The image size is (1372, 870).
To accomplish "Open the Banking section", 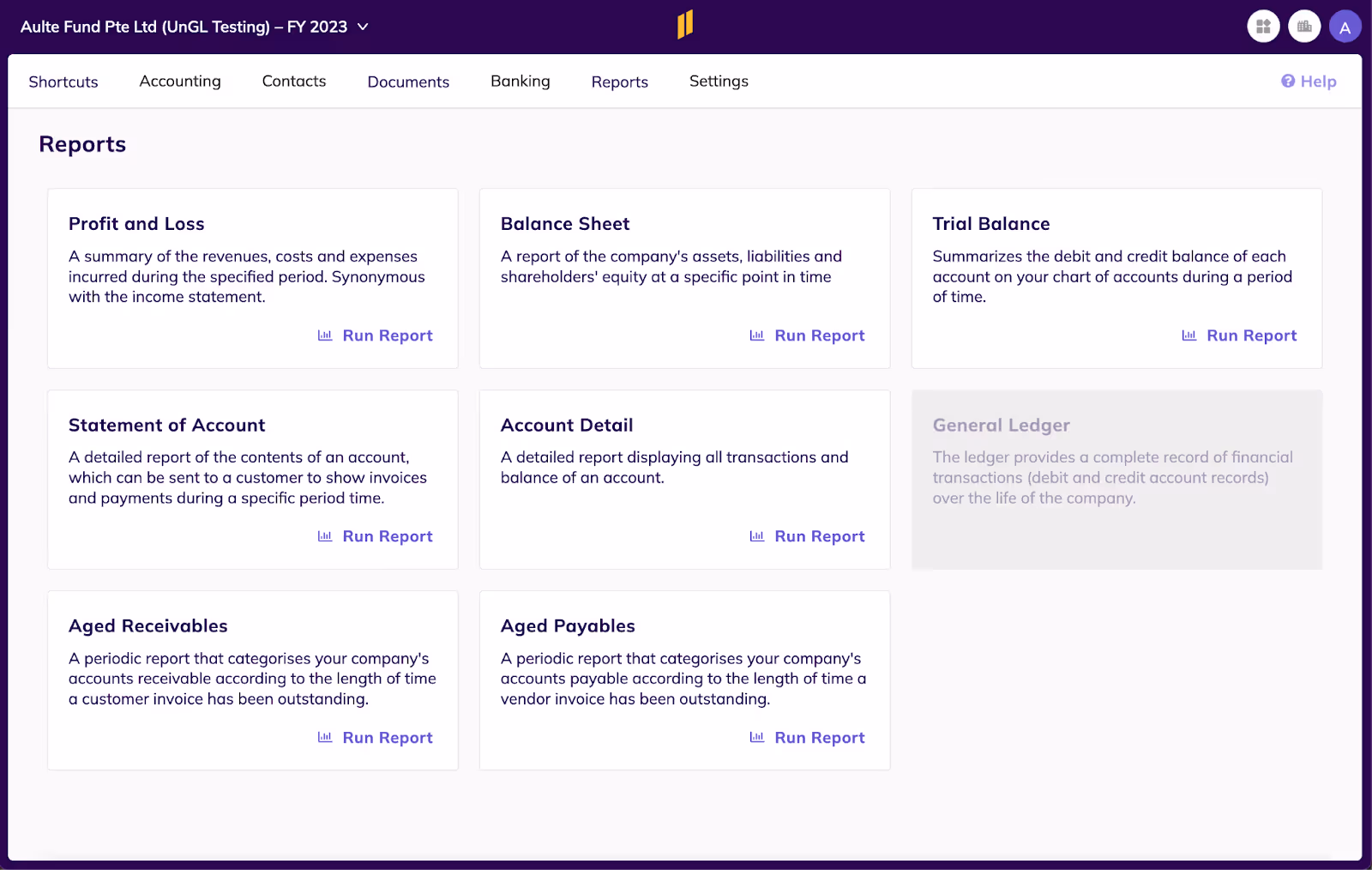I will coord(520,81).
